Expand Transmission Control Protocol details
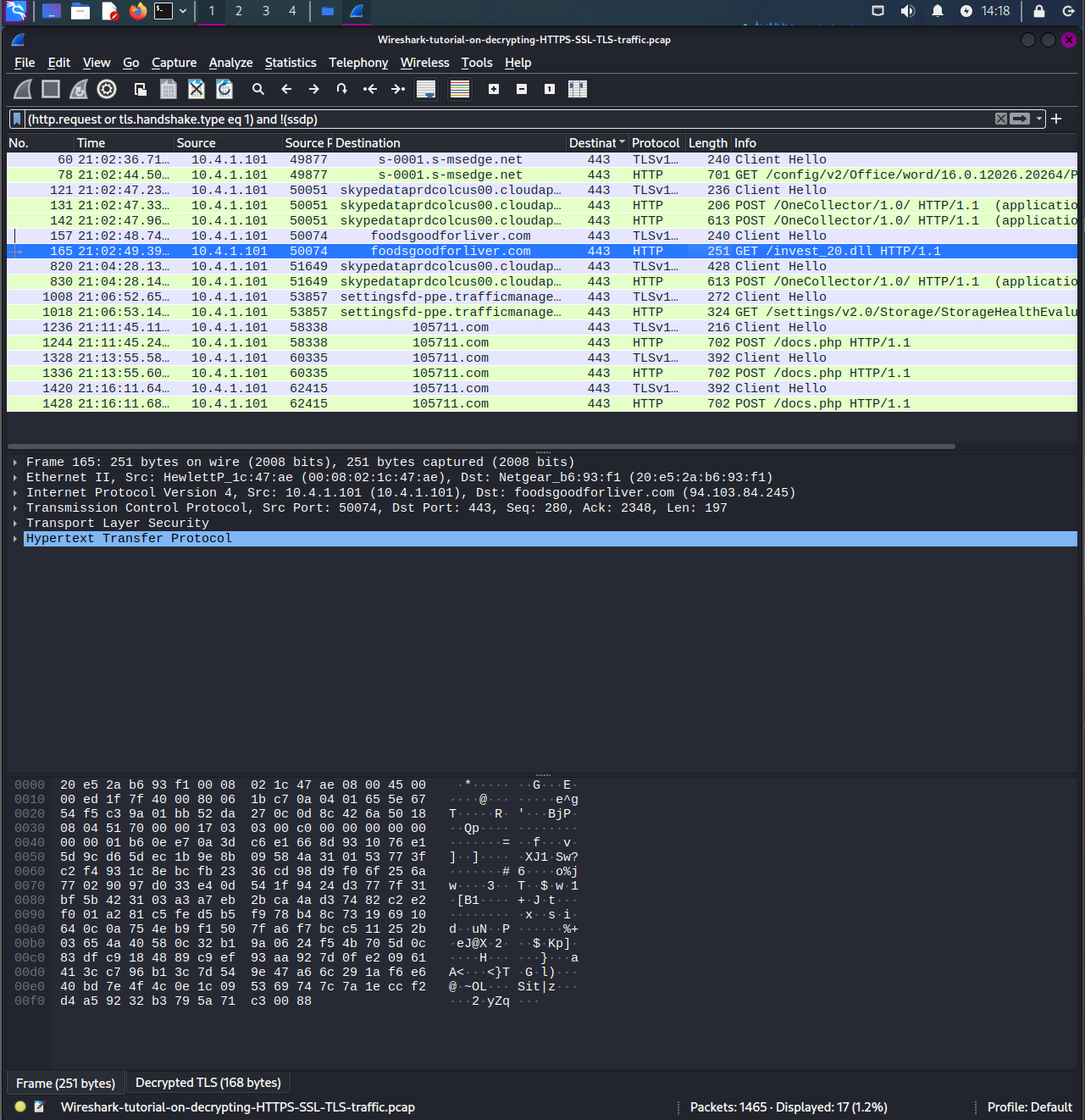The height and width of the screenshot is (1120, 1085). [15, 508]
